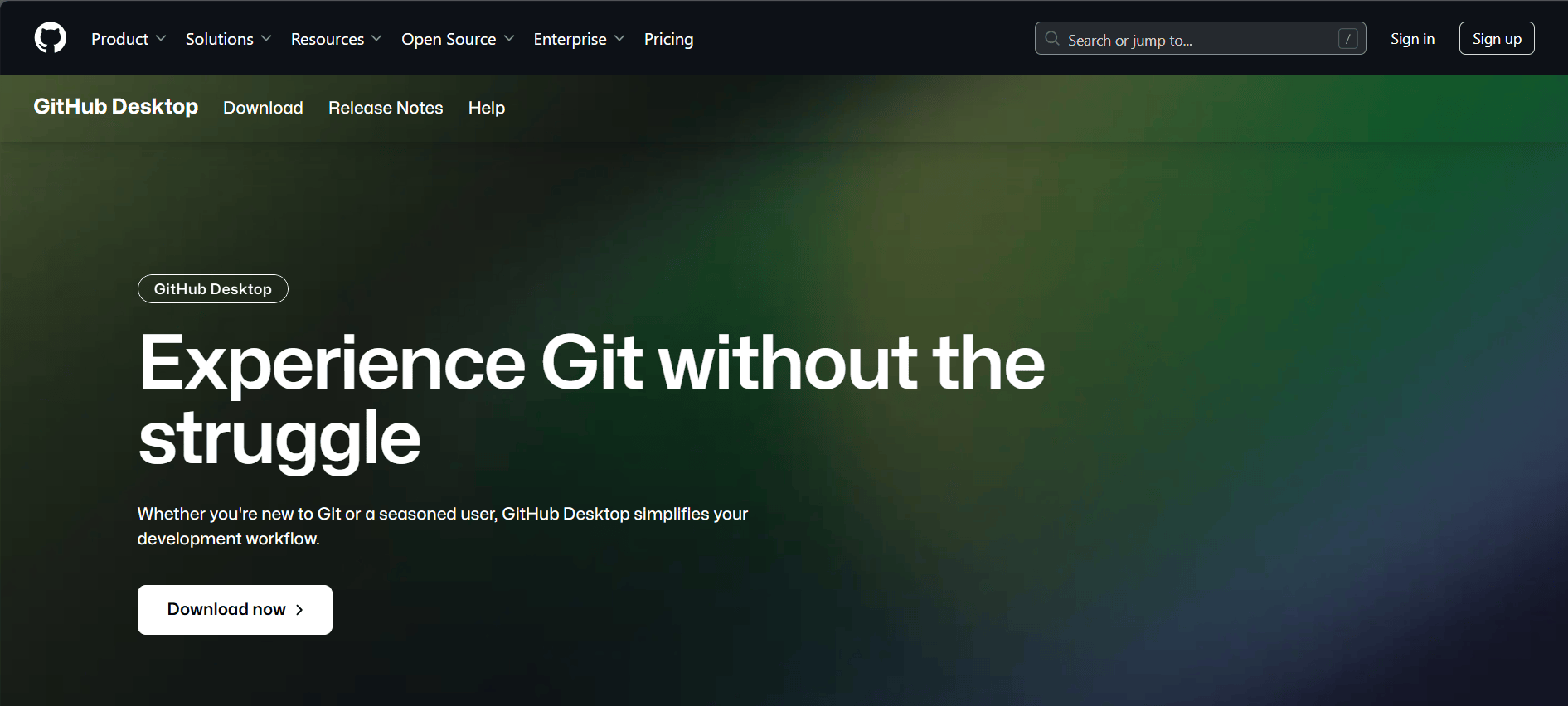
Task: Expand the Enterprise dropdown menu
Action: (579, 39)
